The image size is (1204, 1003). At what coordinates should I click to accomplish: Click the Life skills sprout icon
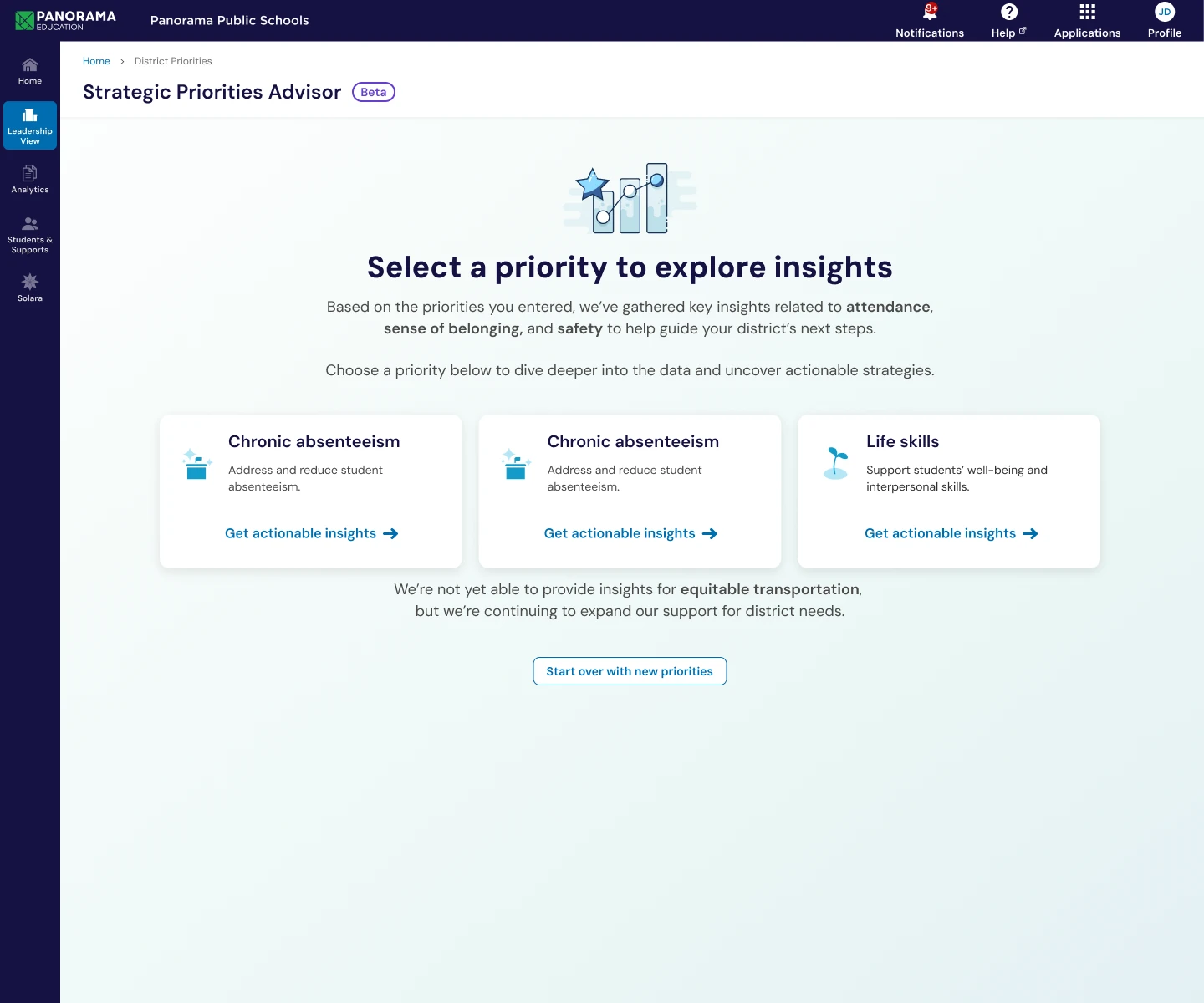[835, 462]
